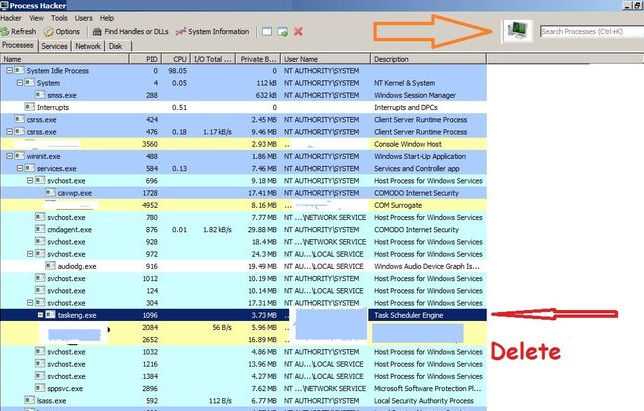Click the cmdagent.exe process icon
The image size is (644, 411).
[40, 229]
